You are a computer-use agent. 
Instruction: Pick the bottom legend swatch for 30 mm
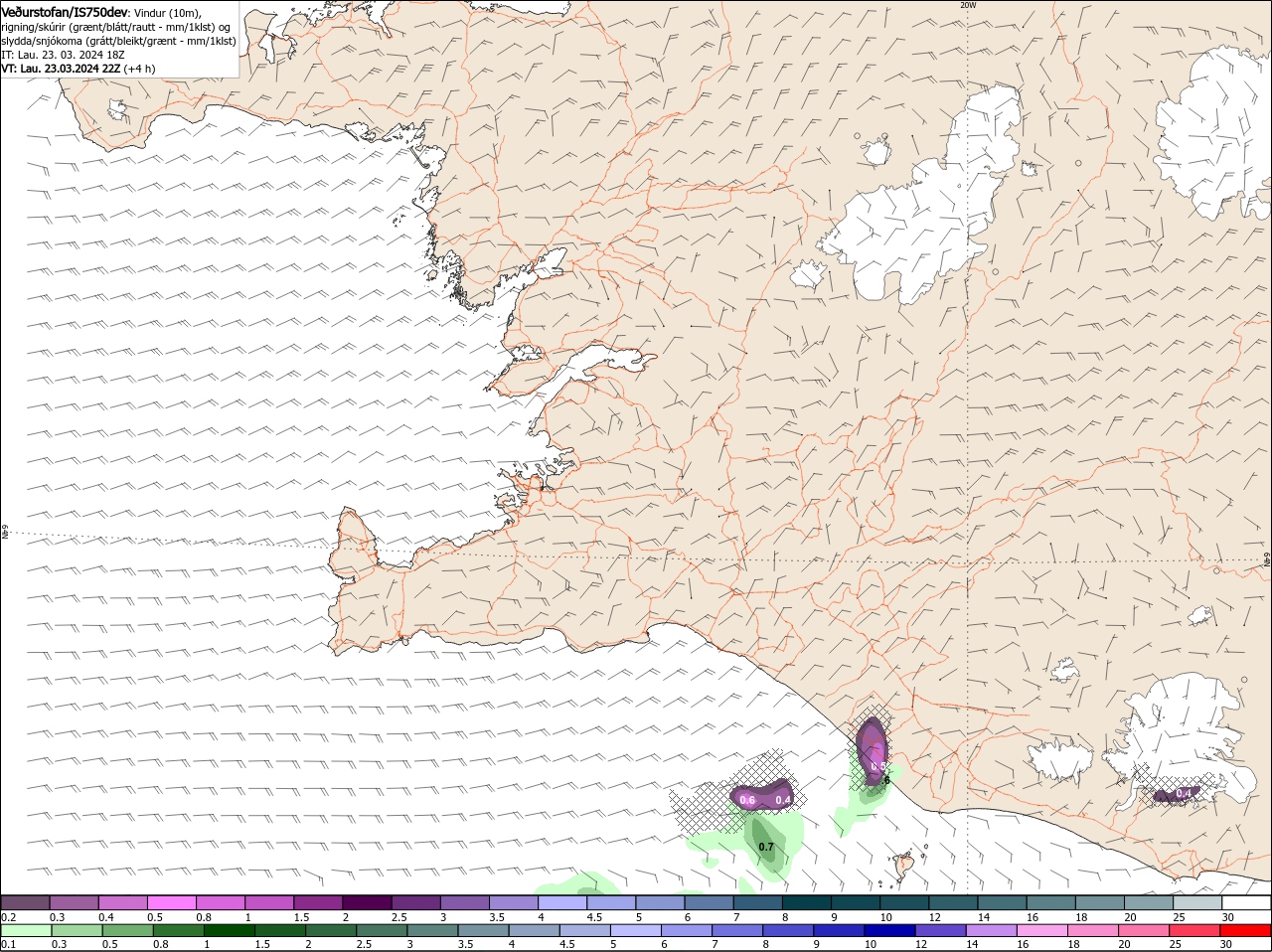1246,930
